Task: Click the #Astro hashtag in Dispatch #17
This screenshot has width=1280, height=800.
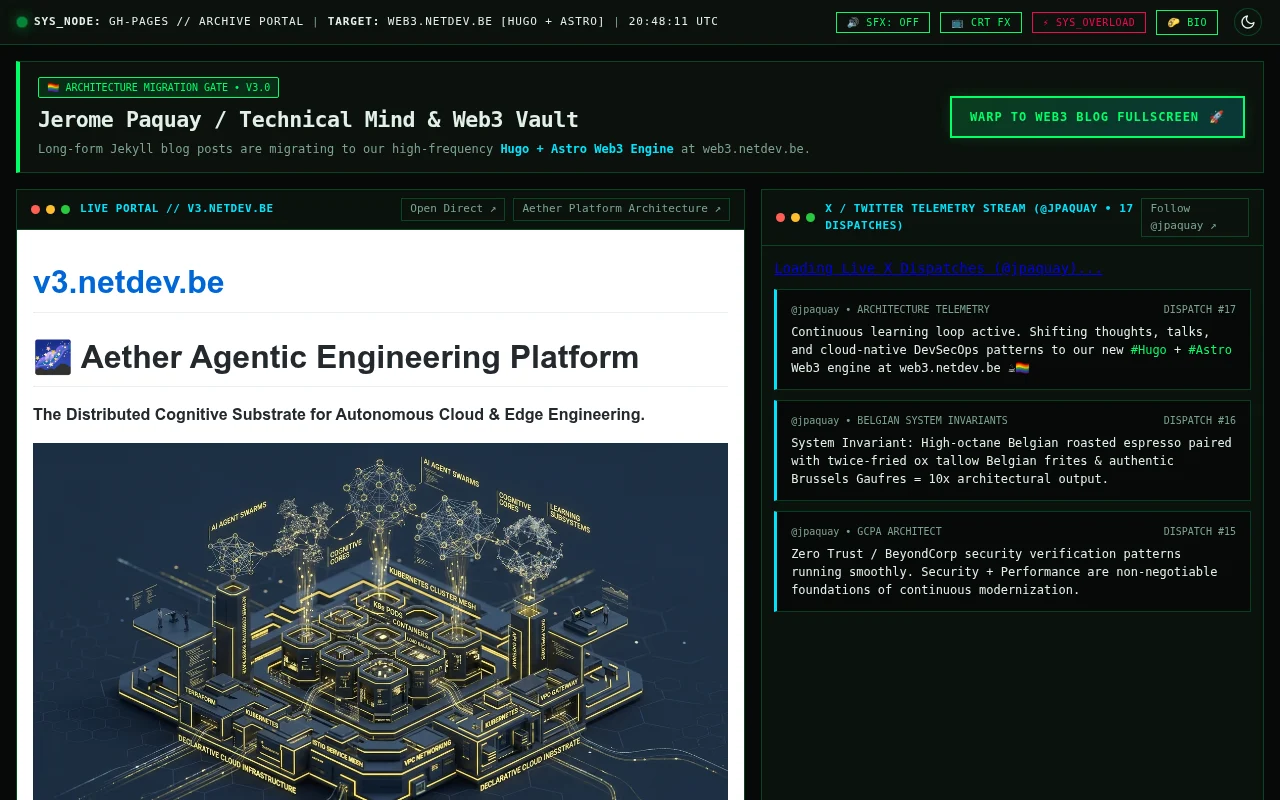Action: tap(1210, 350)
